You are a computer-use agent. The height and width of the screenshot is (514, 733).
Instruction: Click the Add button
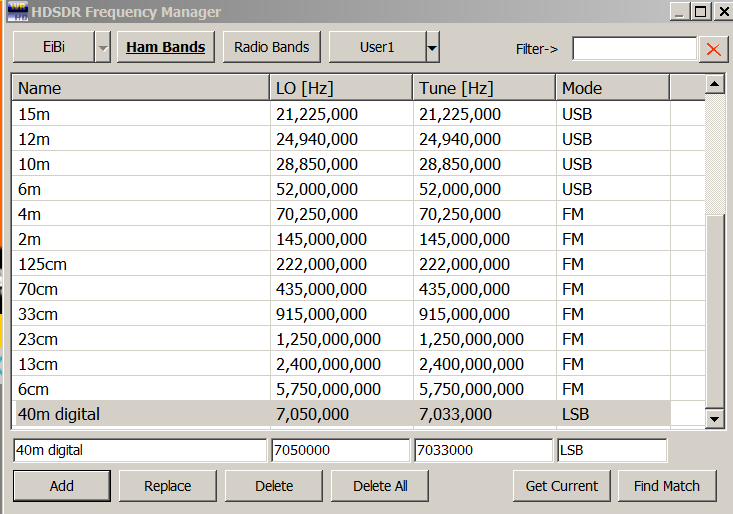click(62, 486)
